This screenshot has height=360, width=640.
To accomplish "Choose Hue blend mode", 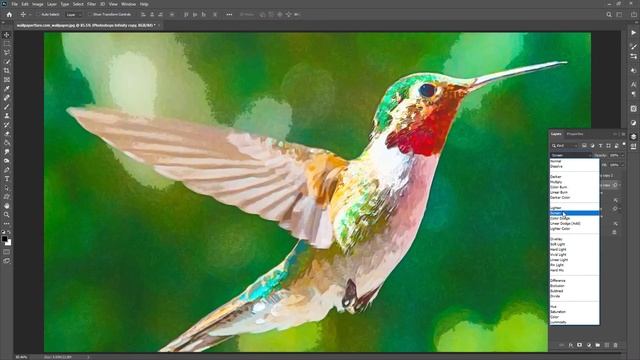I will (x=574, y=307).
